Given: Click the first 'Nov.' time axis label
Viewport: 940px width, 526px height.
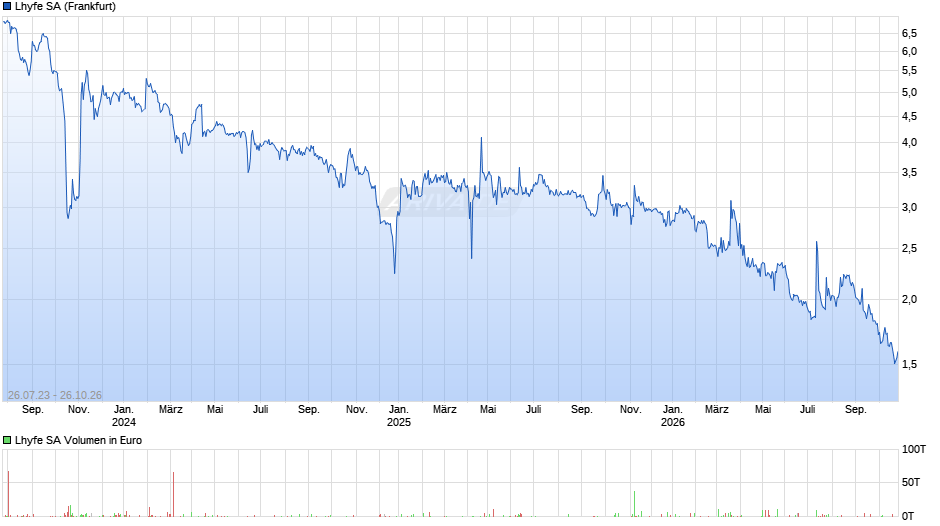Looking at the screenshot, I should (x=79, y=410).
